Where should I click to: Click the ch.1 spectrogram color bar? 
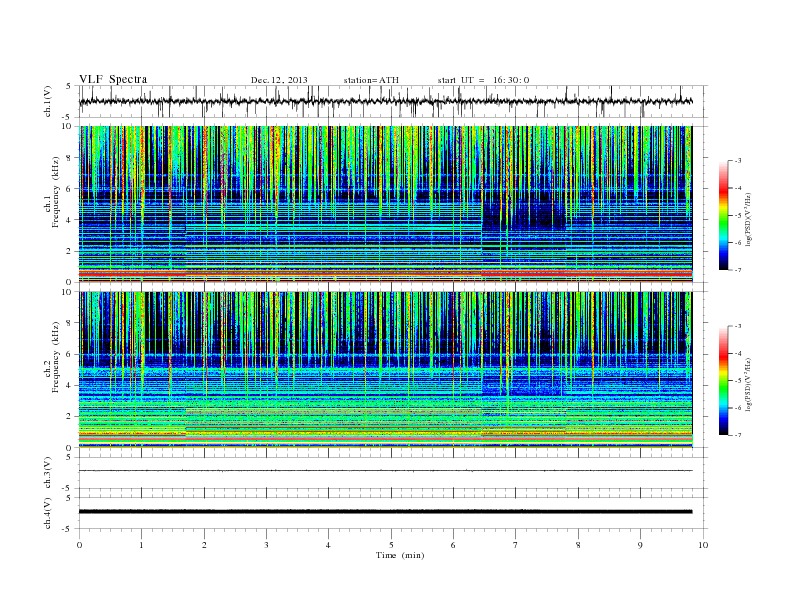[724, 215]
